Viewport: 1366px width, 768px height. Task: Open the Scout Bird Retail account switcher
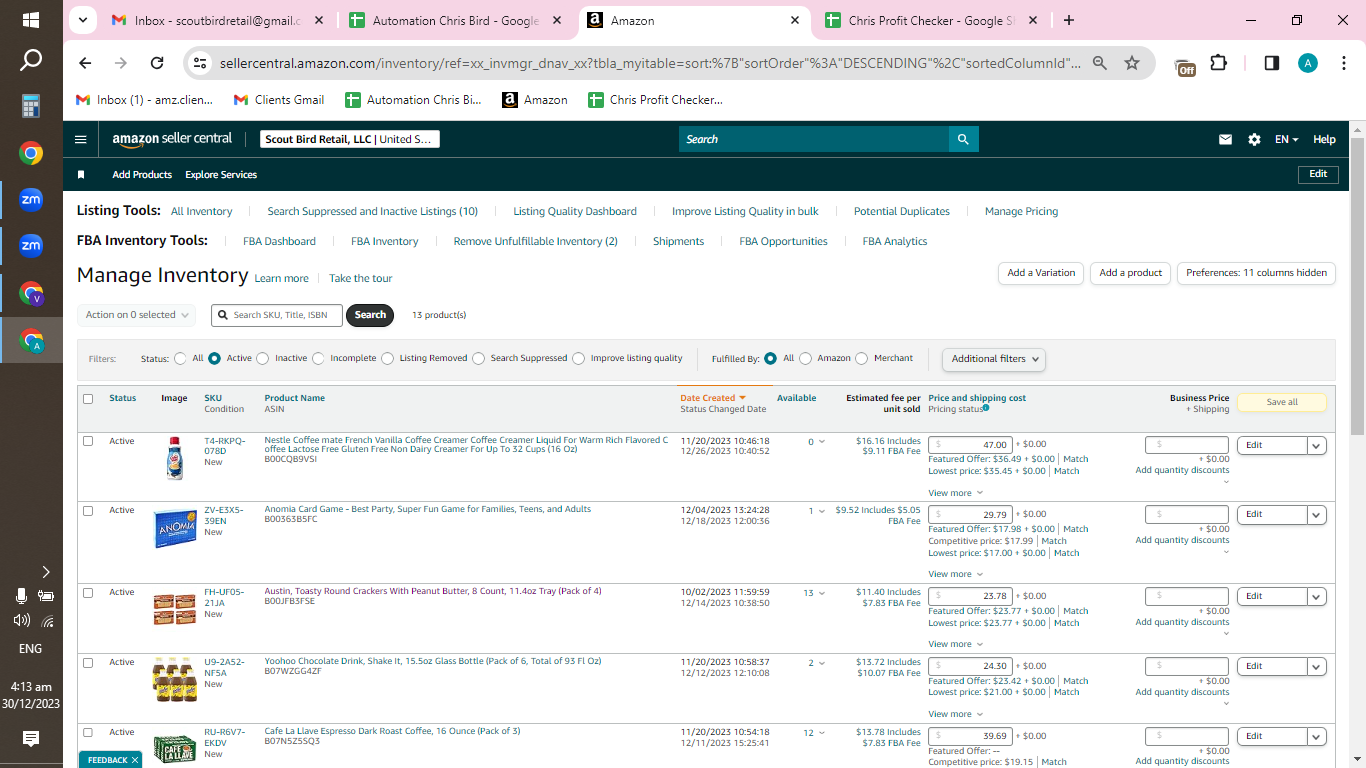coord(350,140)
